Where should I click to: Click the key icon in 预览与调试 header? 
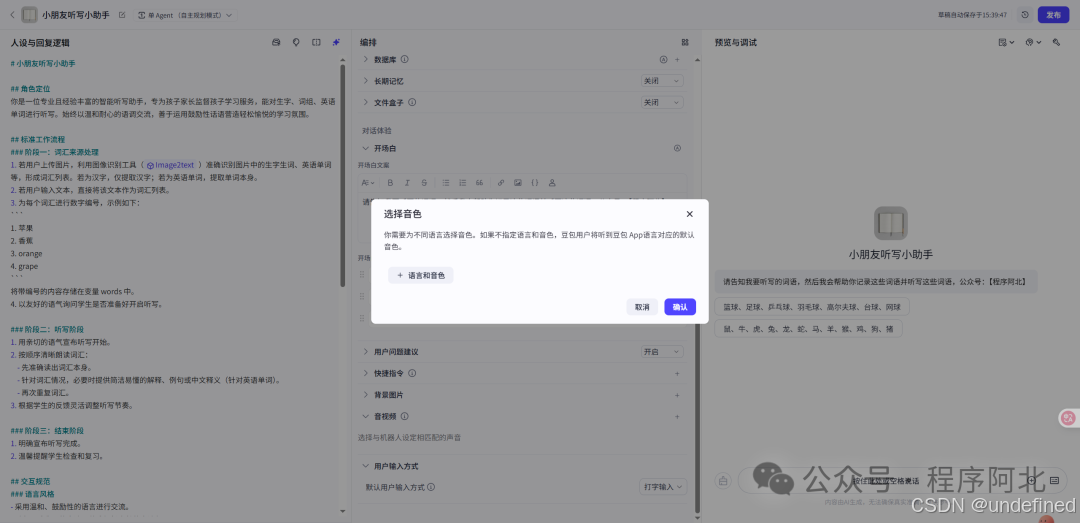point(1056,42)
